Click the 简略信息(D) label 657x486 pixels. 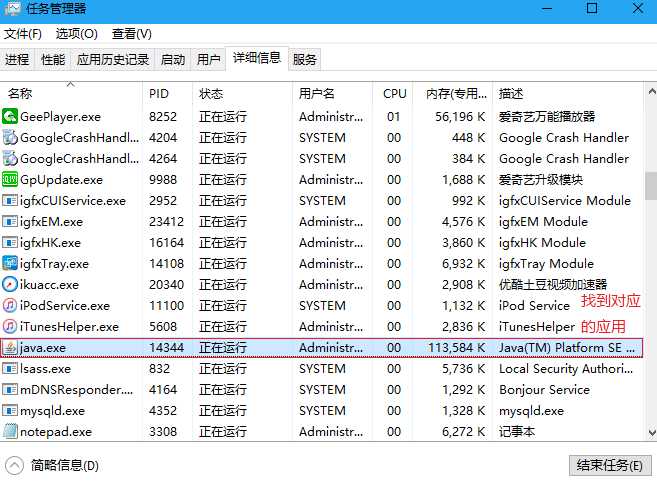65,465
